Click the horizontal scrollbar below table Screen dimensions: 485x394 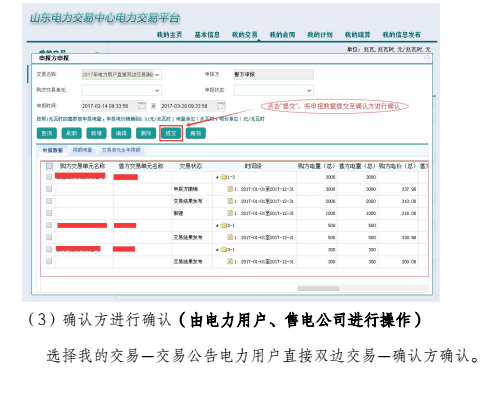pyautogui.click(x=318, y=289)
